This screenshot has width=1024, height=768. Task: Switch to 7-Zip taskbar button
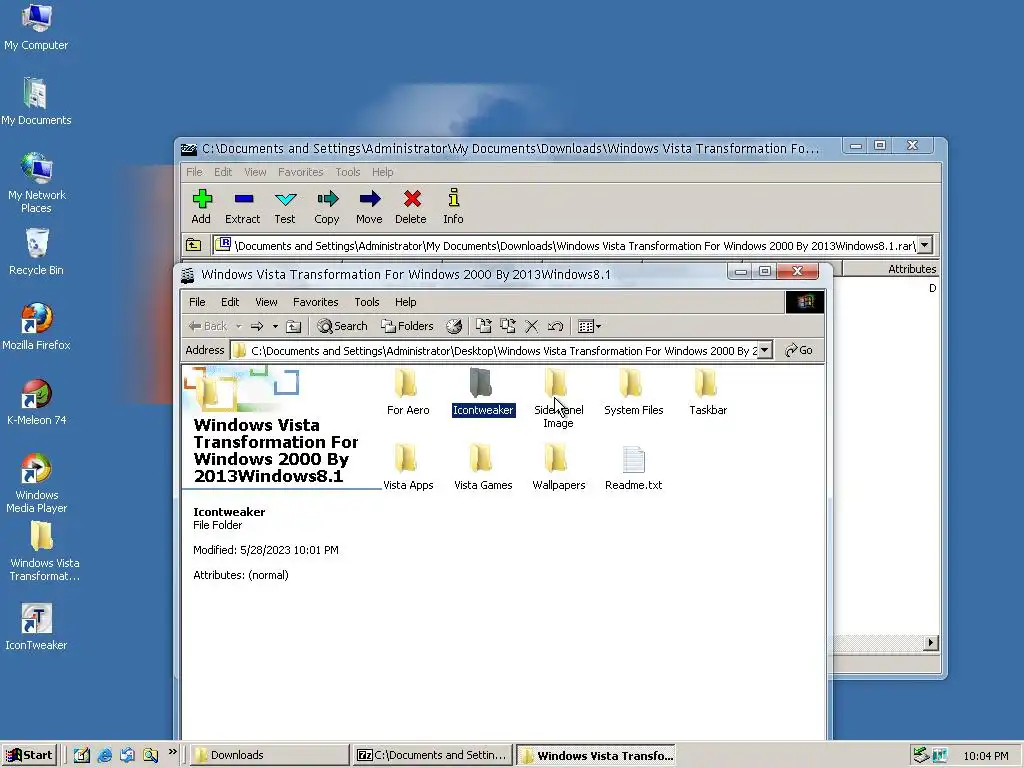pyautogui.click(x=432, y=755)
